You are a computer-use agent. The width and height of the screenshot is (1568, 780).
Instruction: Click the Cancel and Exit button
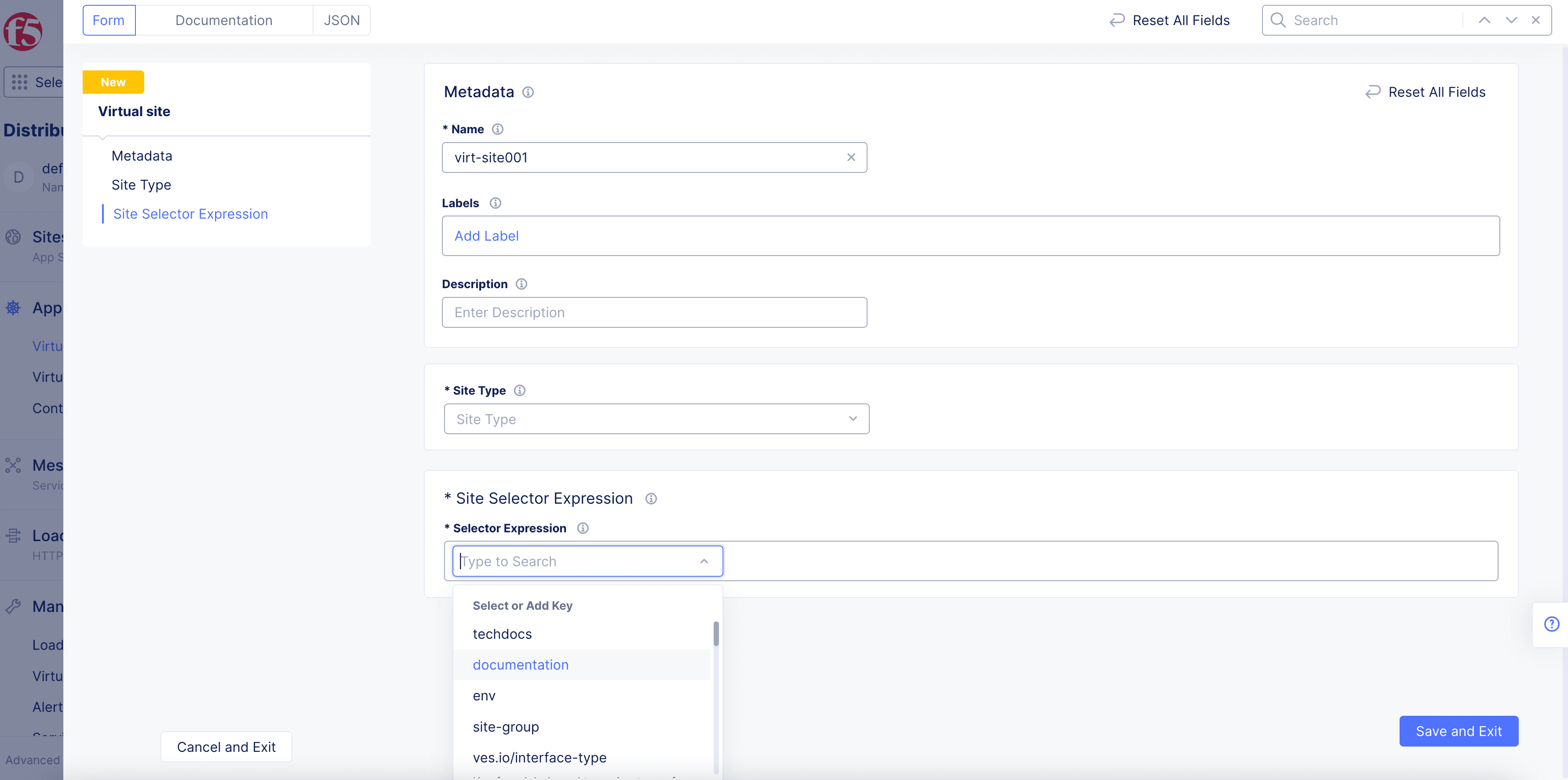[226, 746]
